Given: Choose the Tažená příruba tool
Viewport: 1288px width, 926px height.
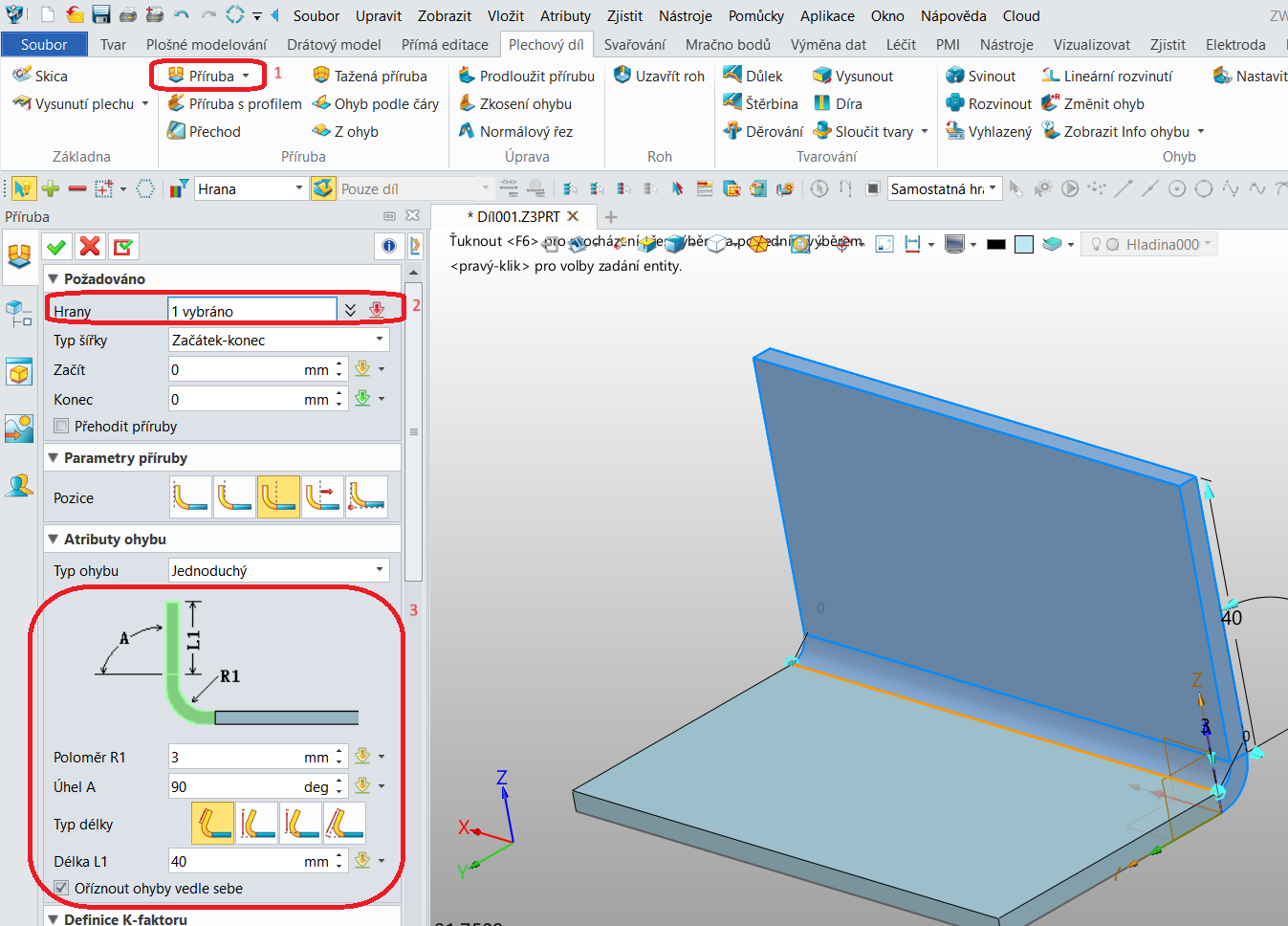Looking at the screenshot, I should 370,76.
